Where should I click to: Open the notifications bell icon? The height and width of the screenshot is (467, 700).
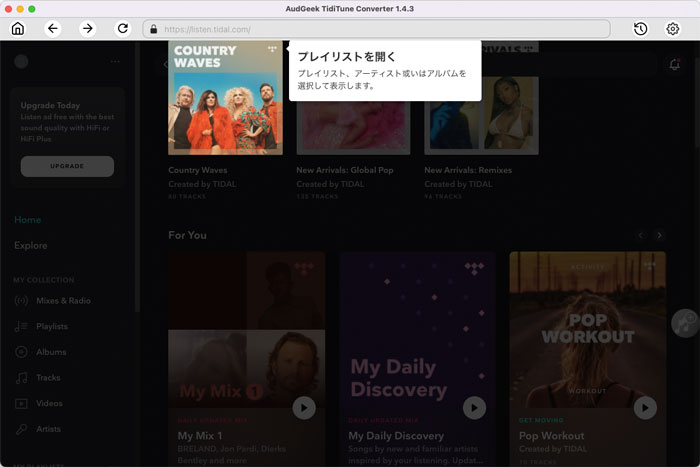click(675, 65)
